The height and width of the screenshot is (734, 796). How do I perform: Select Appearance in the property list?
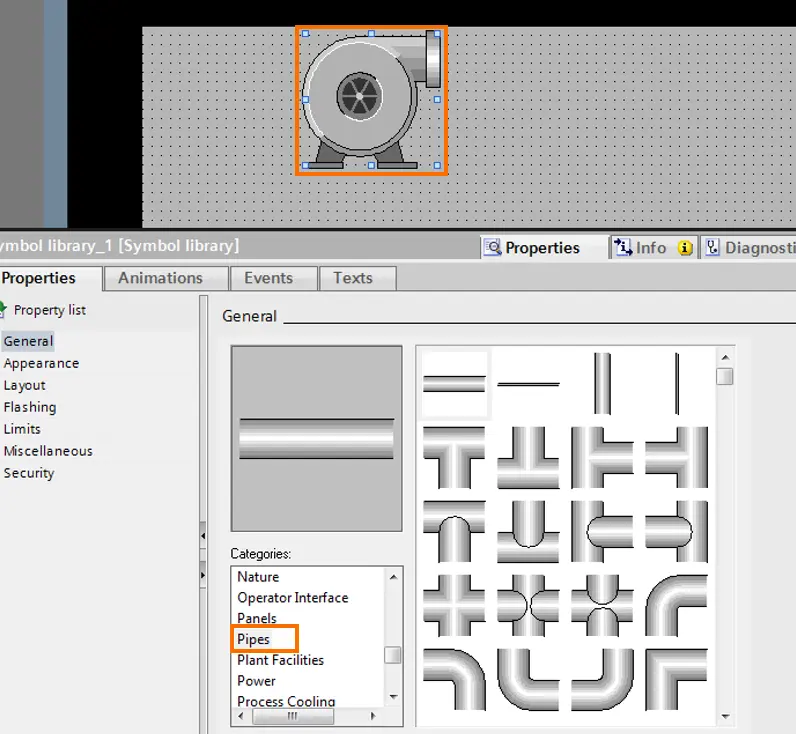[42, 363]
